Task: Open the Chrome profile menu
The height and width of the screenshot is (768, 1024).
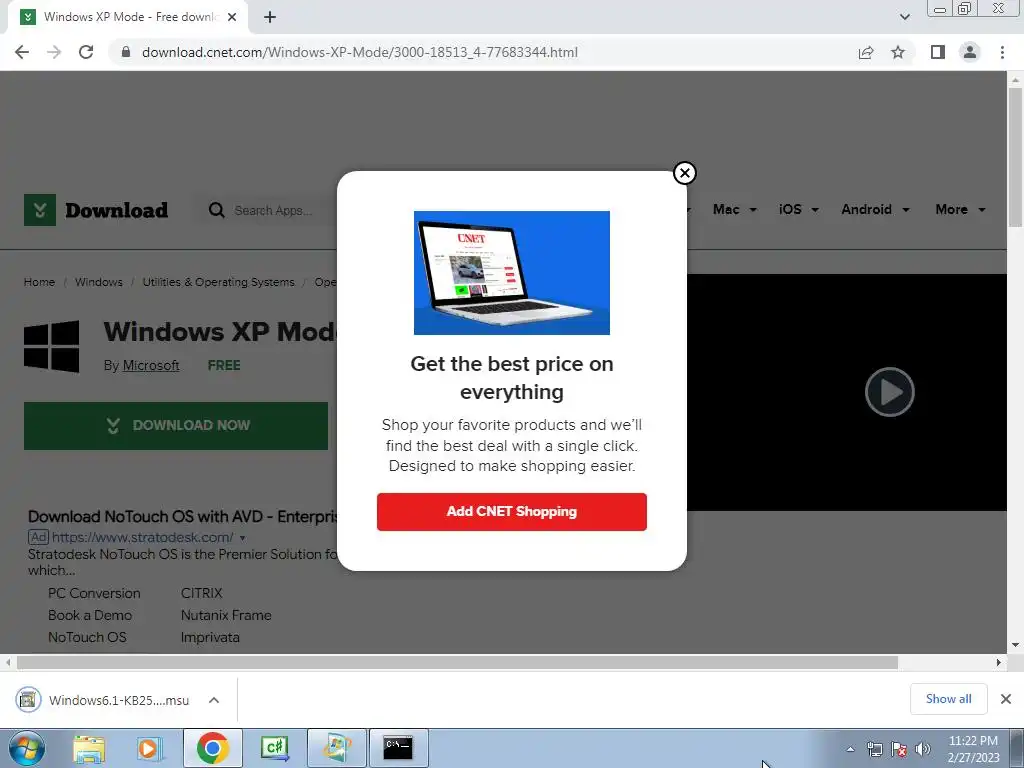Action: coord(970,52)
